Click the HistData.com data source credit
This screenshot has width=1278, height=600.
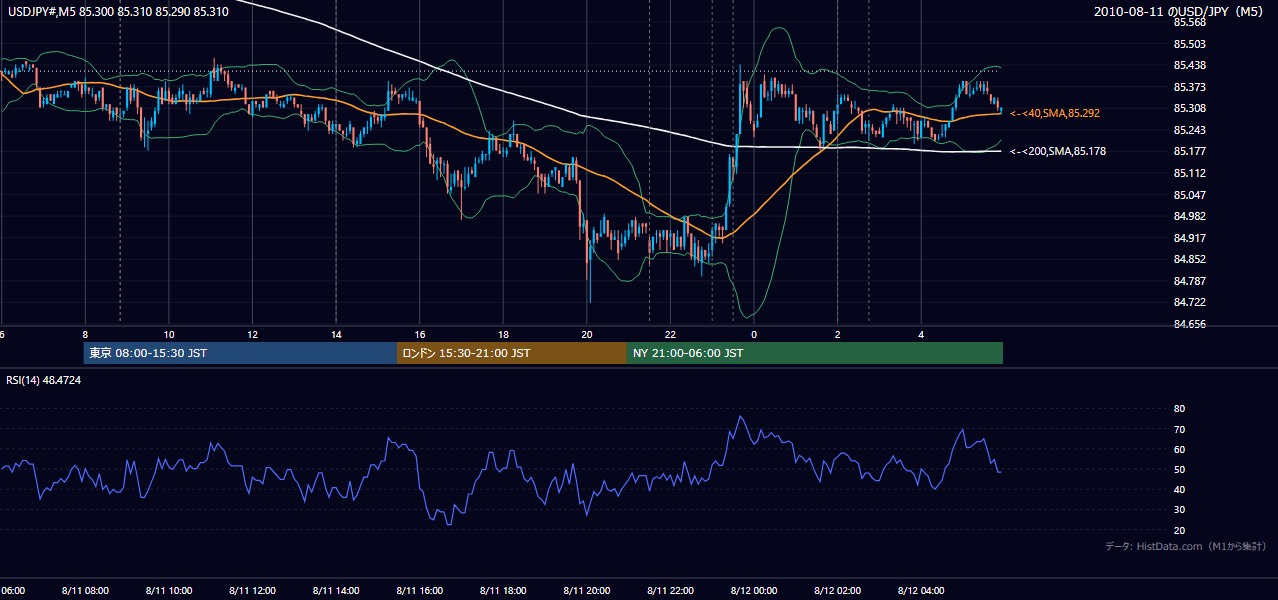(1186, 546)
